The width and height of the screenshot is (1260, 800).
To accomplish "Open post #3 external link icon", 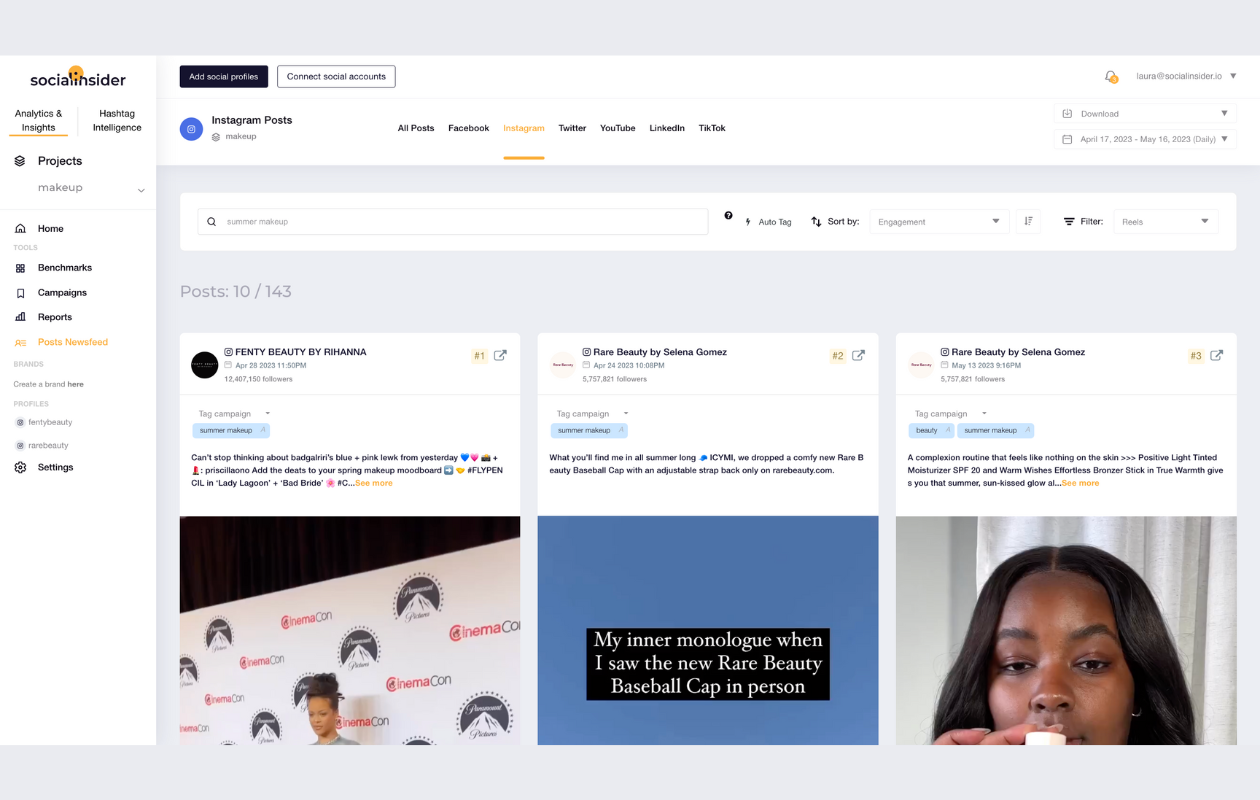I will click(x=1217, y=355).
